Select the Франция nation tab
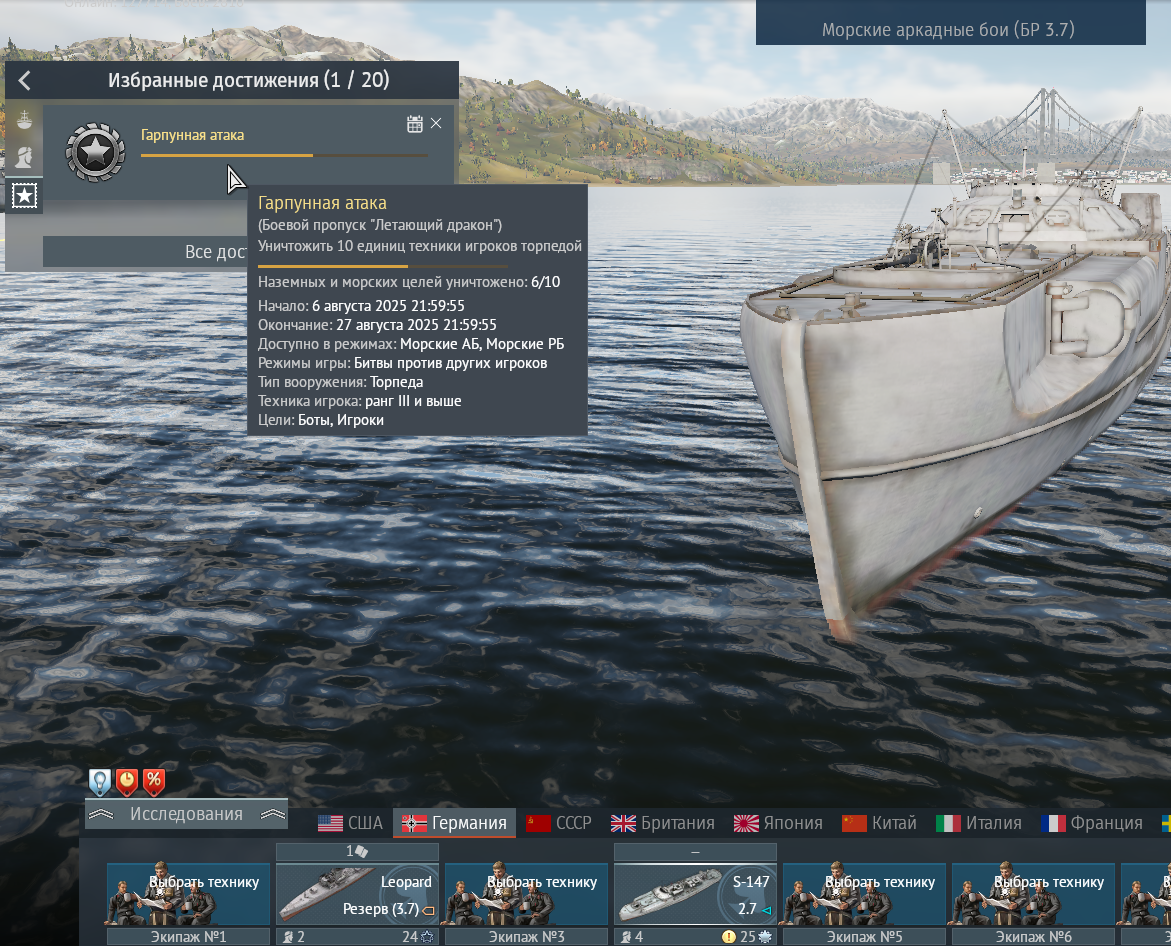 click(x=1092, y=823)
